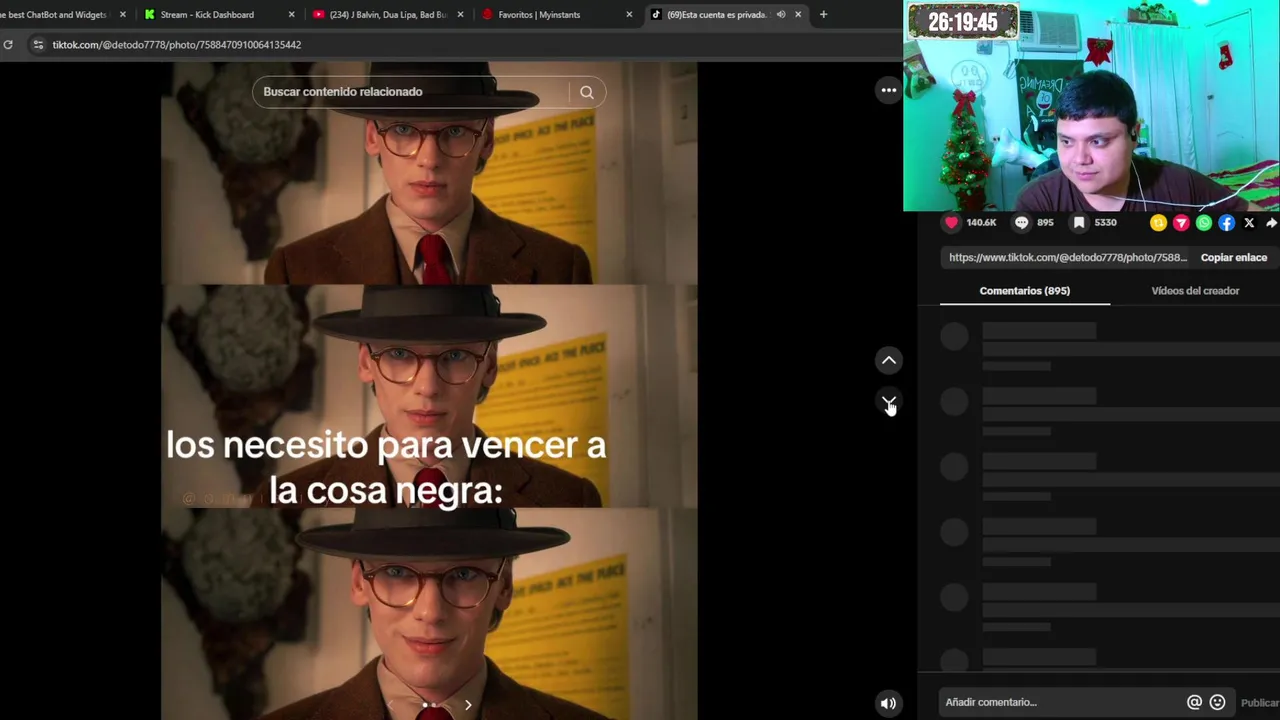Image resolution: width=1280 pixels, height=720 pixels.
Task: Click the 5330 saves count
Action: click(1105, 223)
